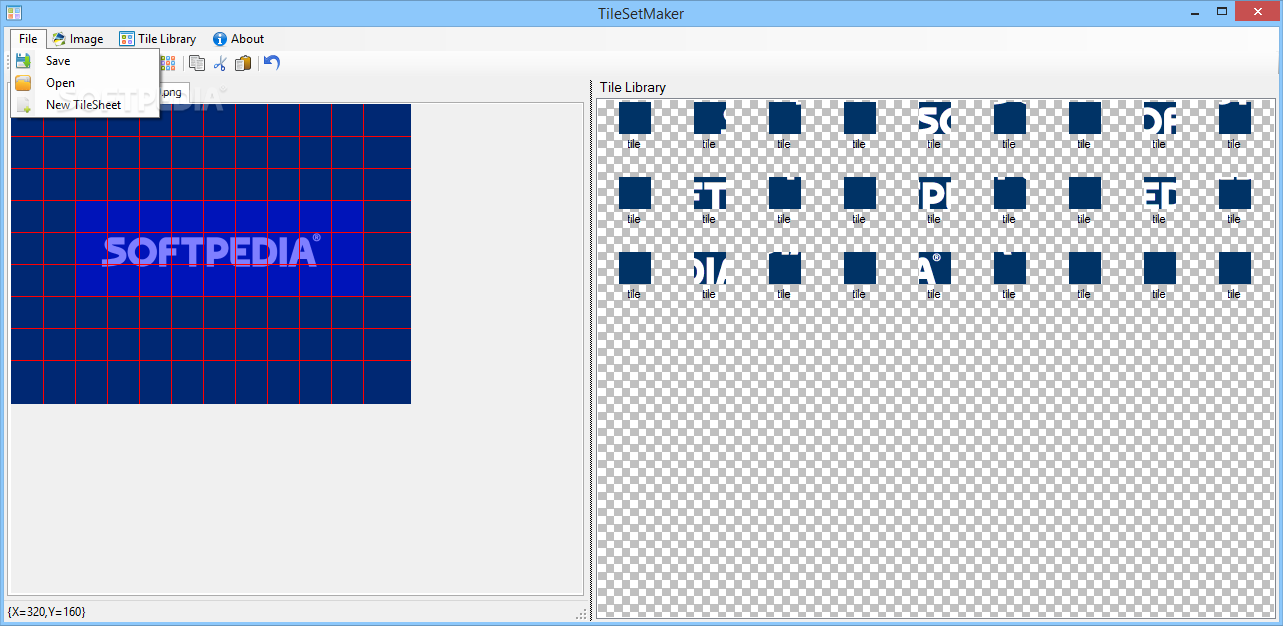Select first tile in top library row

[x=634, y=118]
